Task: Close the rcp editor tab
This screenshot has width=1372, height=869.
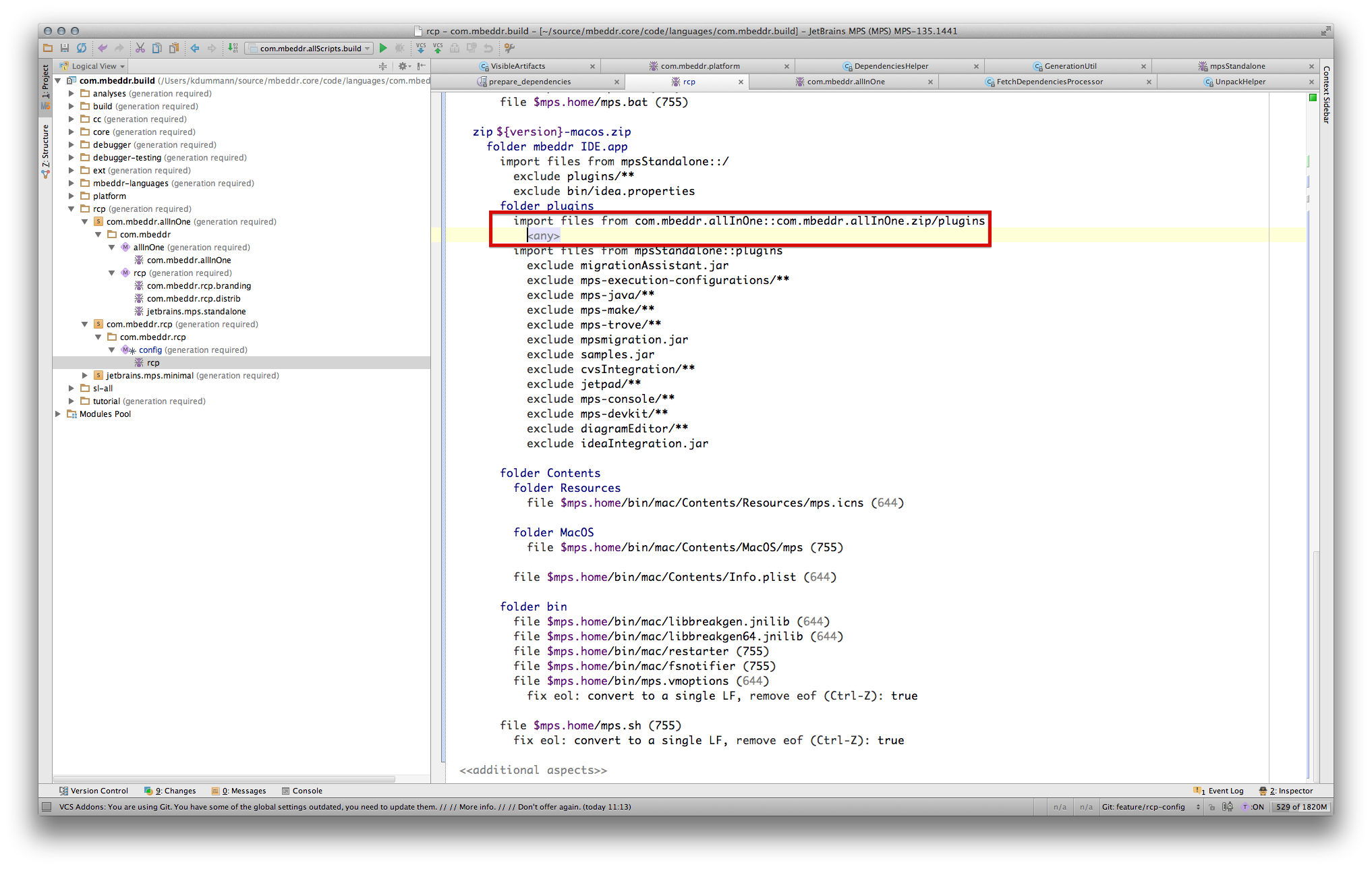Action: 741,82
